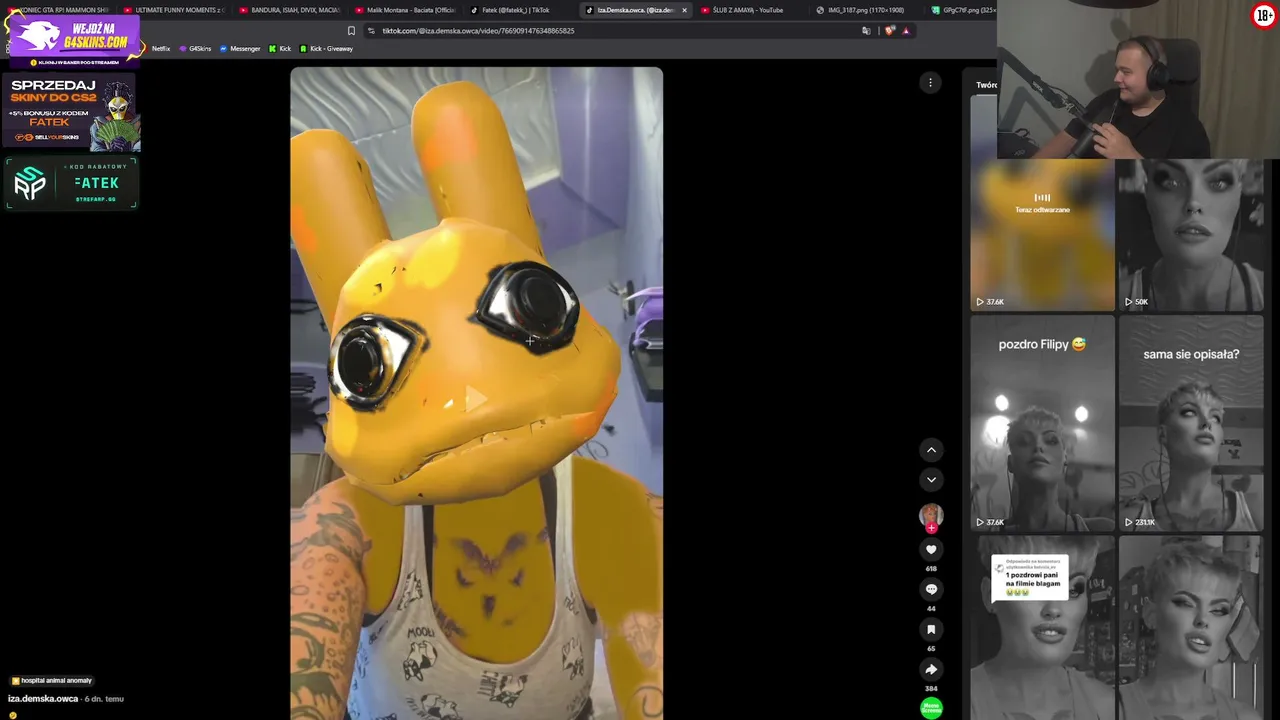Share the video using the arrow icon
Viewport: 1280px width, 720px height.
[931, 669]
